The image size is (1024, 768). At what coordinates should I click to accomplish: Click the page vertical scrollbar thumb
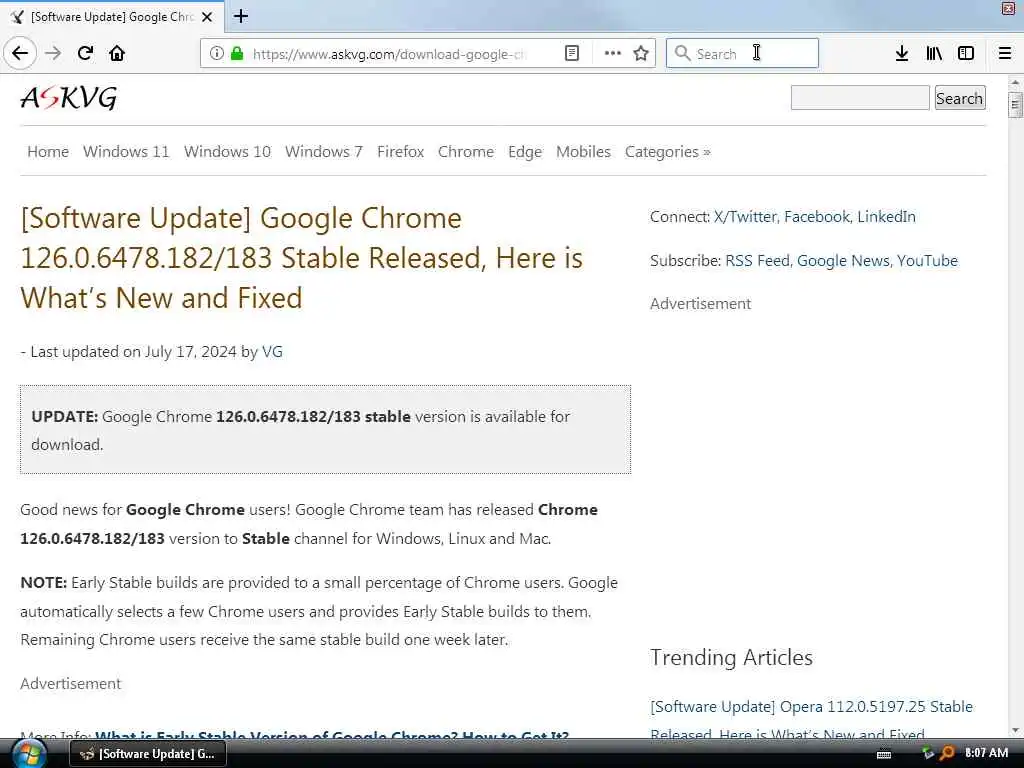pos(1015,104)
